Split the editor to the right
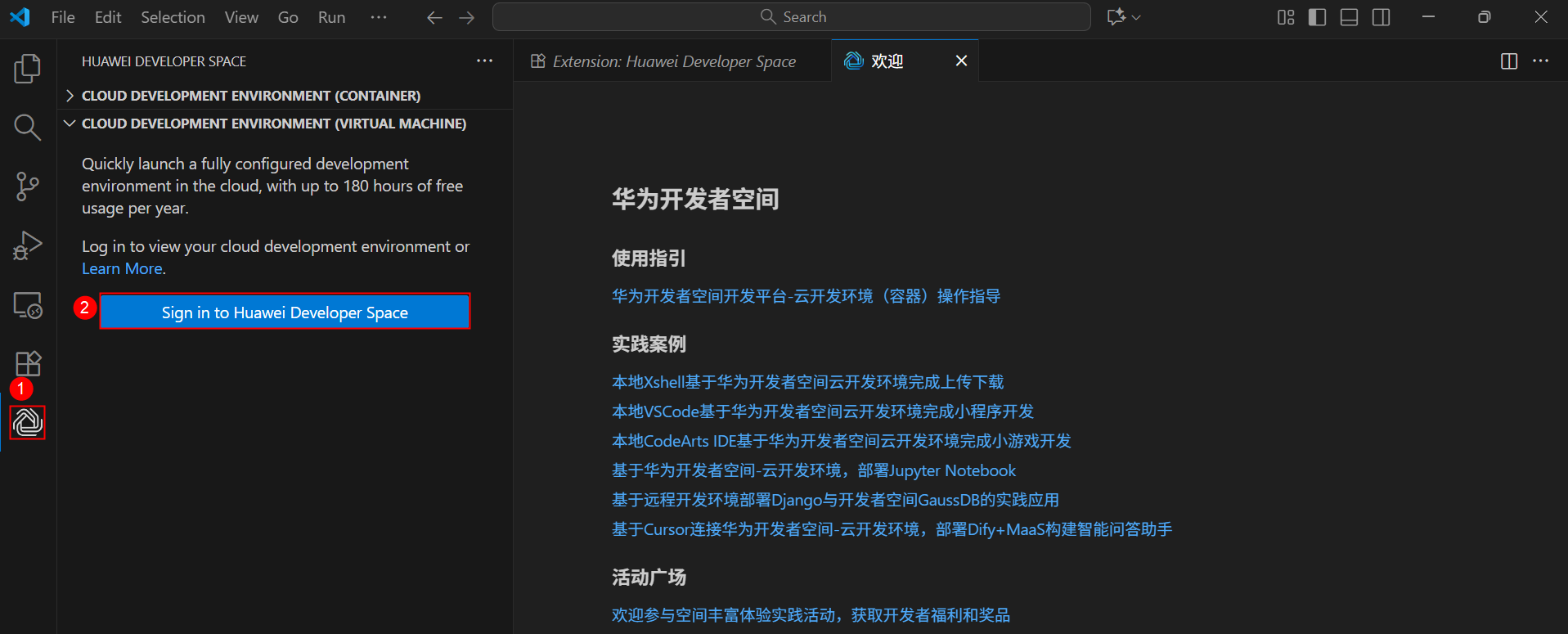The width and height of the screenshot is (1568, 634). tap(1509, 61)
